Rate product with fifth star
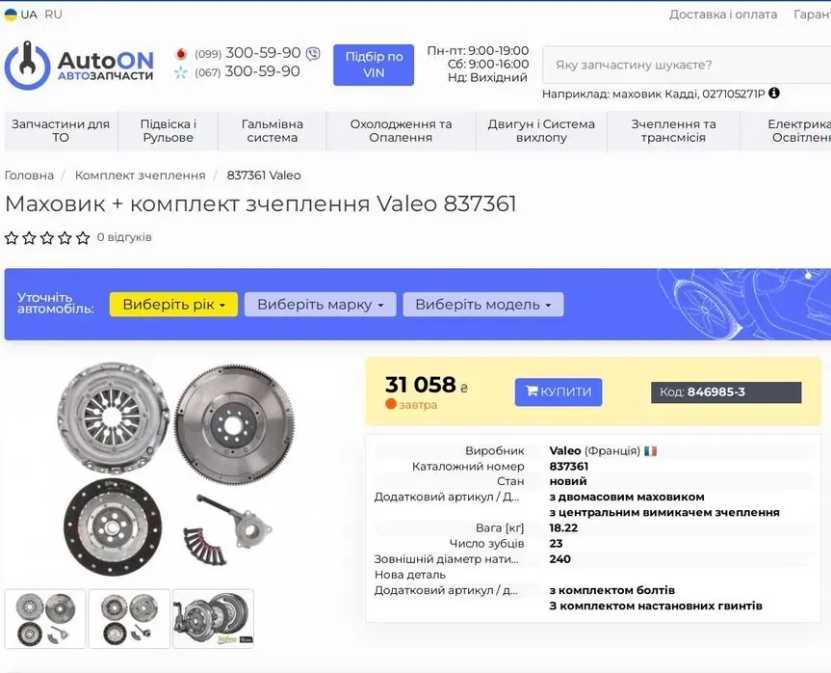Screen dimensions: 831x673 (x=83, y=237)
